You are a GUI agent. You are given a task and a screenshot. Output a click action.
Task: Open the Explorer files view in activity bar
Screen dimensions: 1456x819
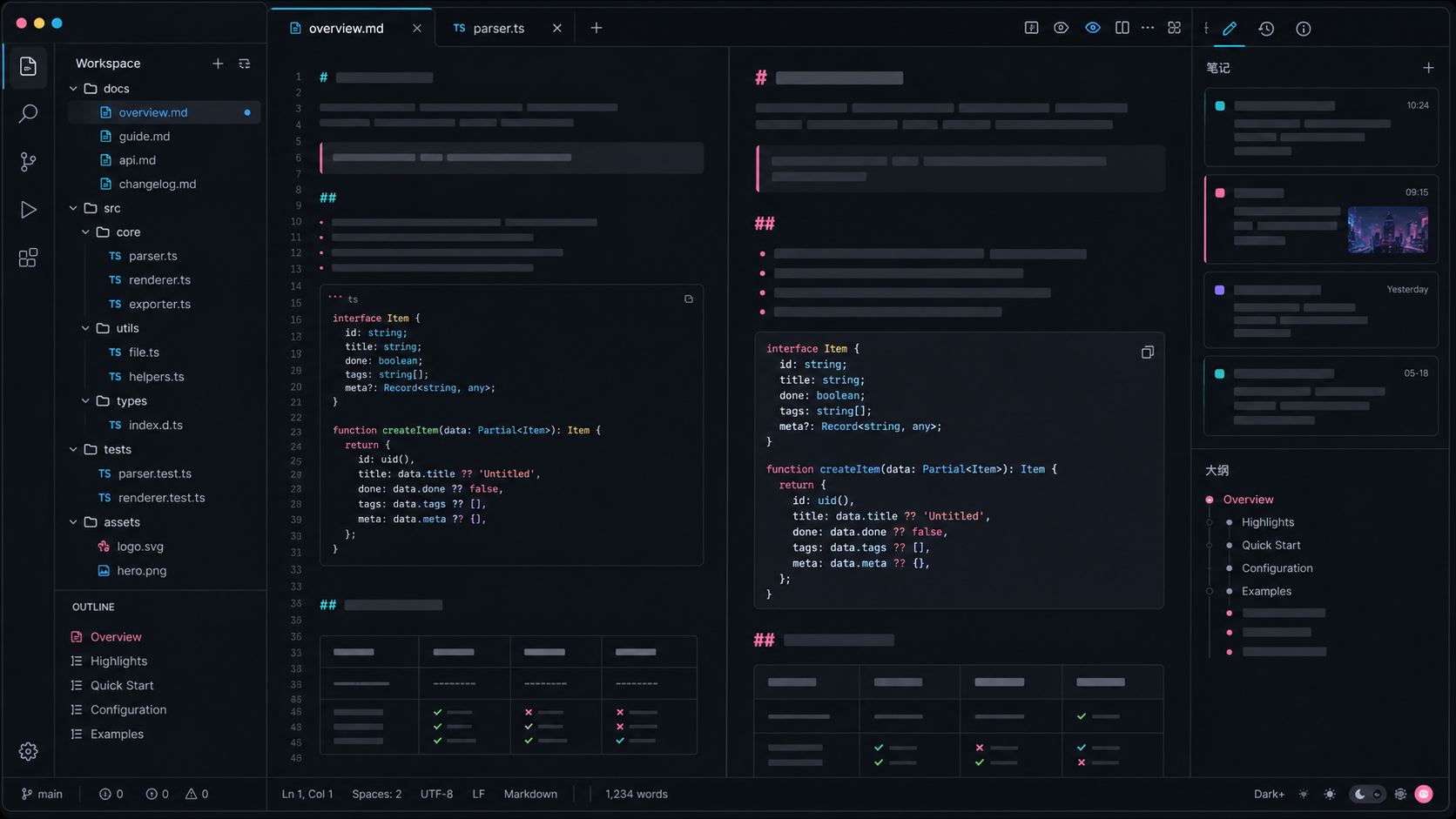(28, 66)
